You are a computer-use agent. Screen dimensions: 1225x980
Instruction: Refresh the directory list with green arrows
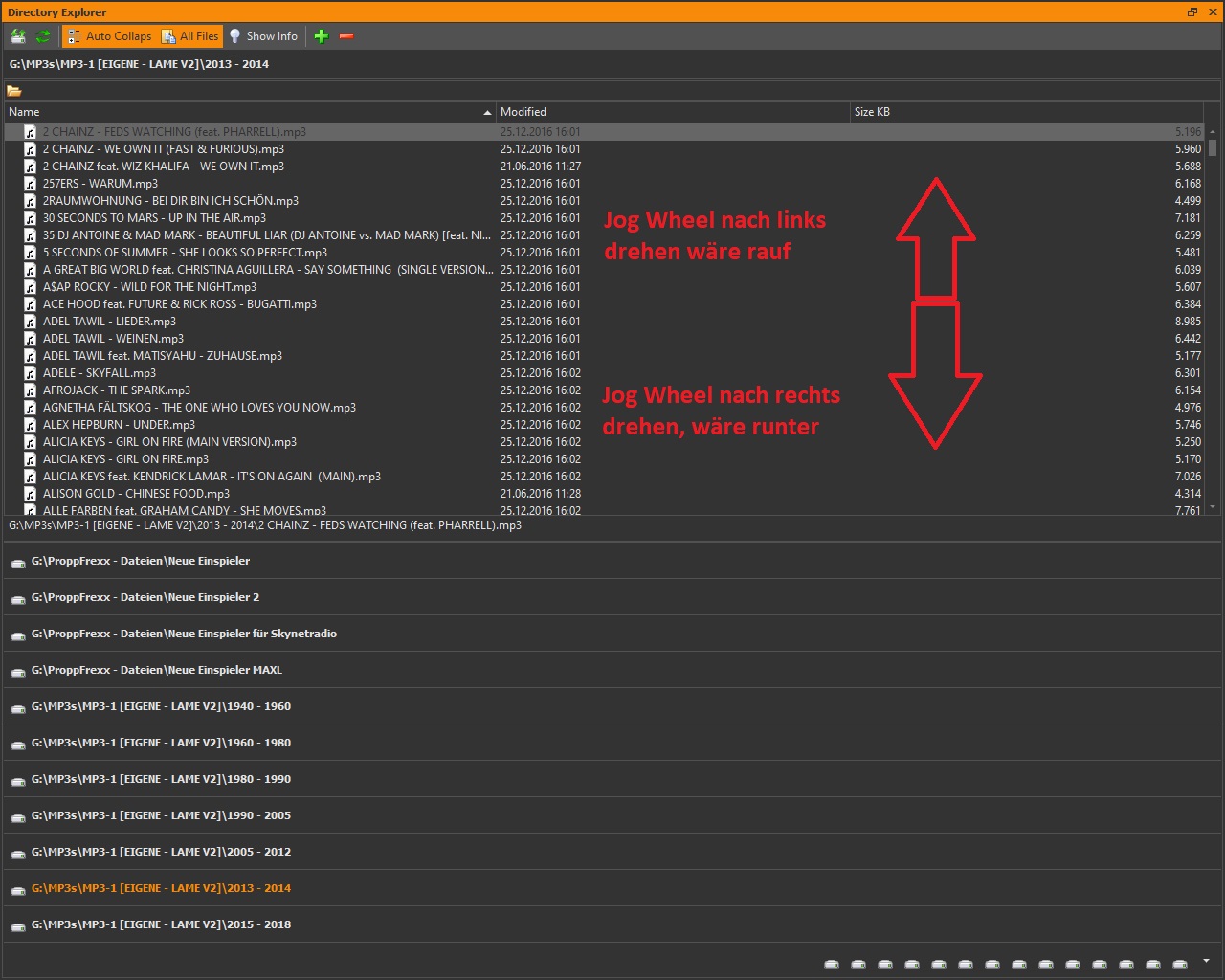(43, 36)
